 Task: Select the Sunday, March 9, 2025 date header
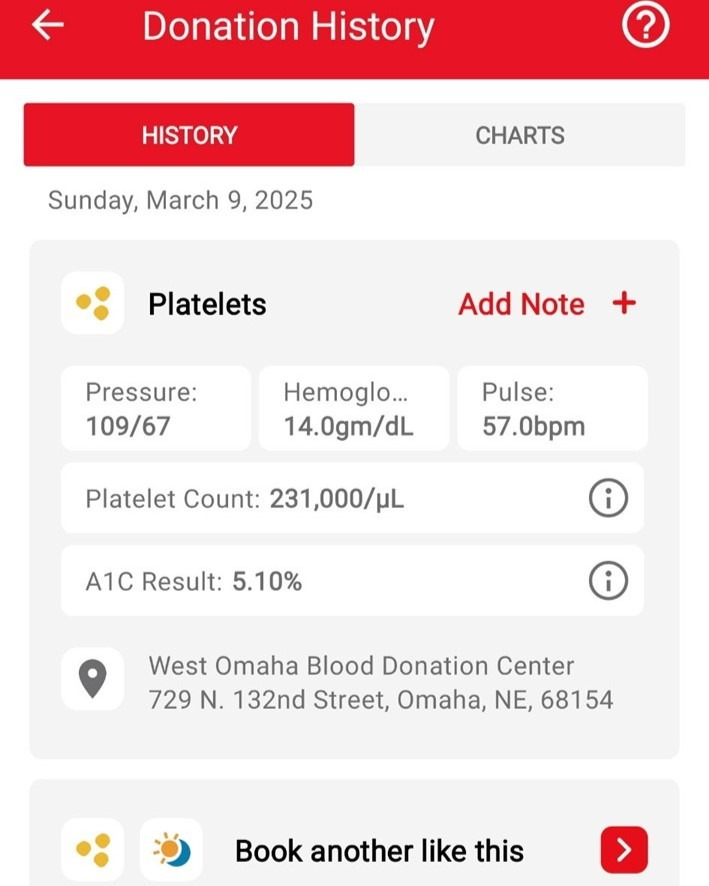tap(180, 200)
